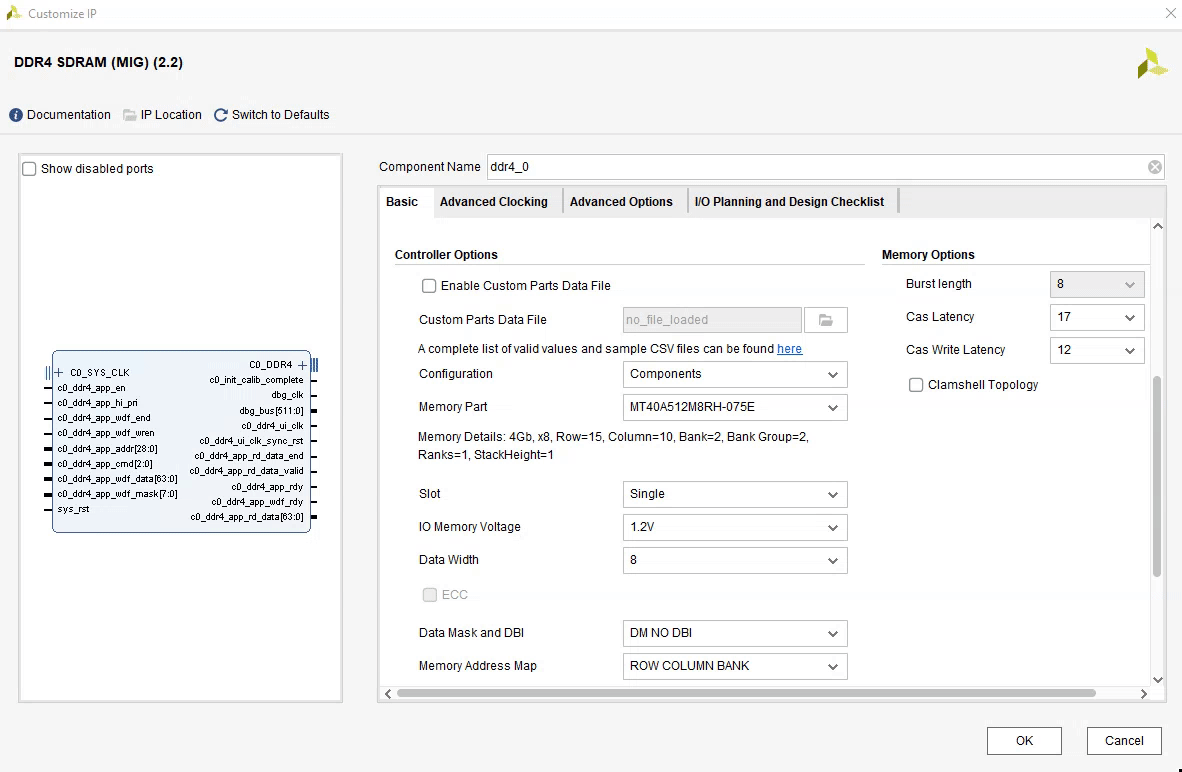Viewport: 1182px width, 772px height.
Task: Click the c0_ddr4_app_en port label
Action: (x=91, y=388)
